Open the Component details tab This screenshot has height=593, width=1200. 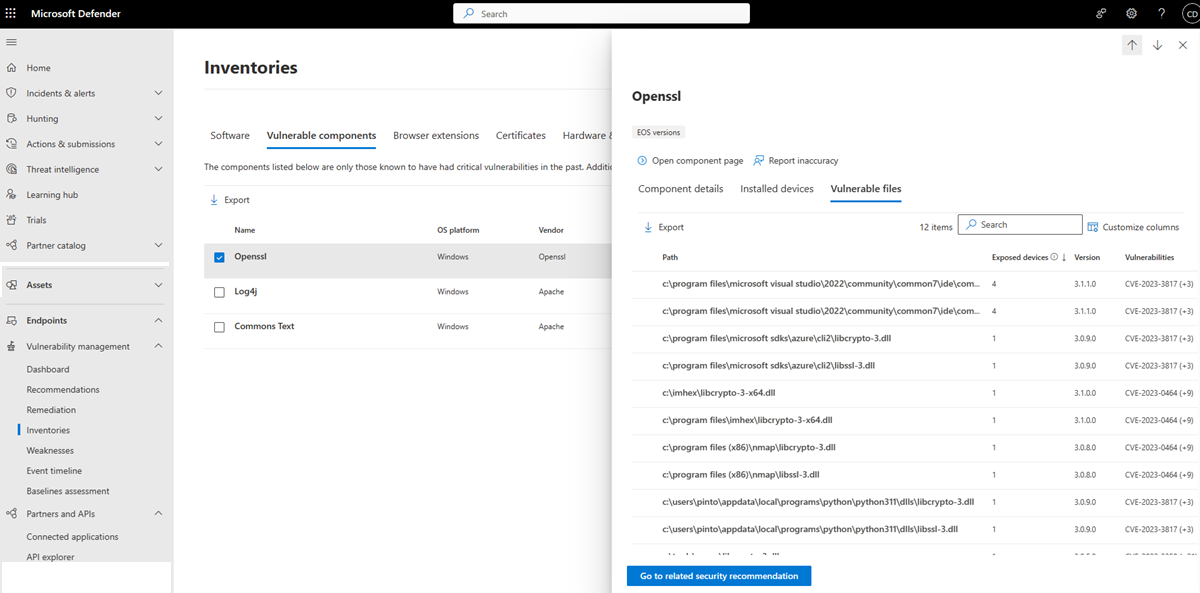pos(681,189)
